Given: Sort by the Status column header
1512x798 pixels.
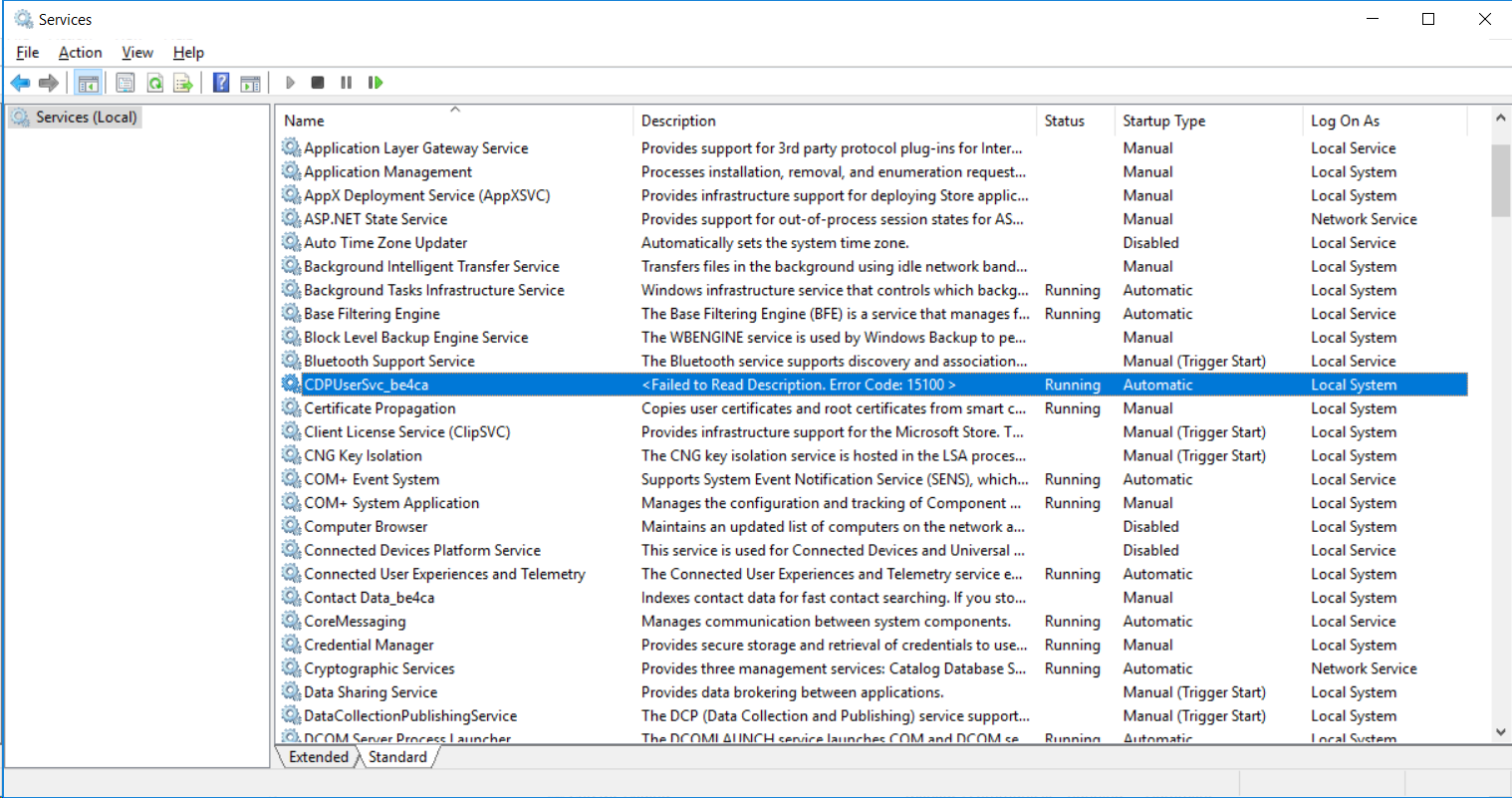Looking at the screenshot, I should coord(1064,121).
